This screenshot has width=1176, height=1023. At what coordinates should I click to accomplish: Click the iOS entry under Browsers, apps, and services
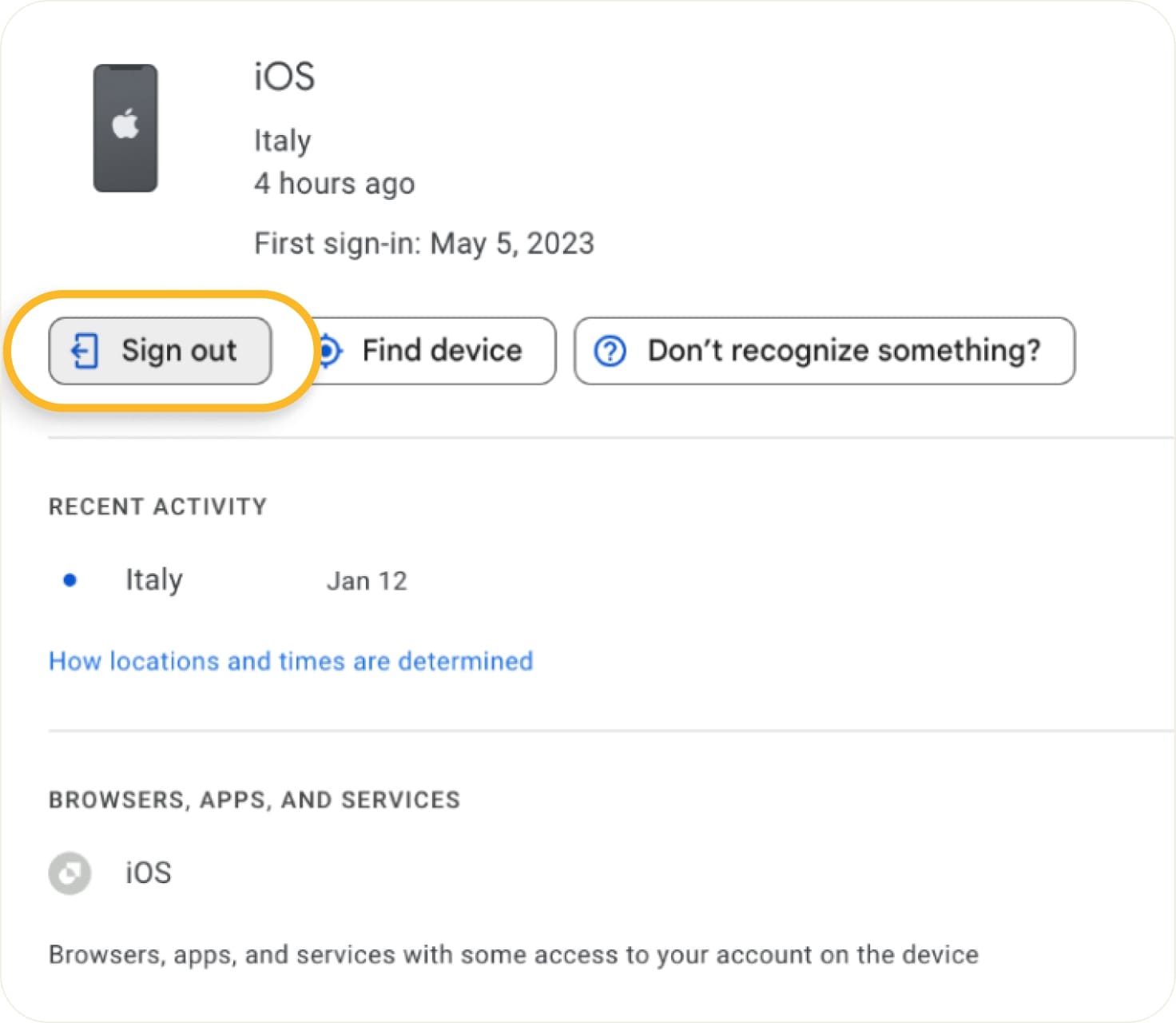click(148, 873)
